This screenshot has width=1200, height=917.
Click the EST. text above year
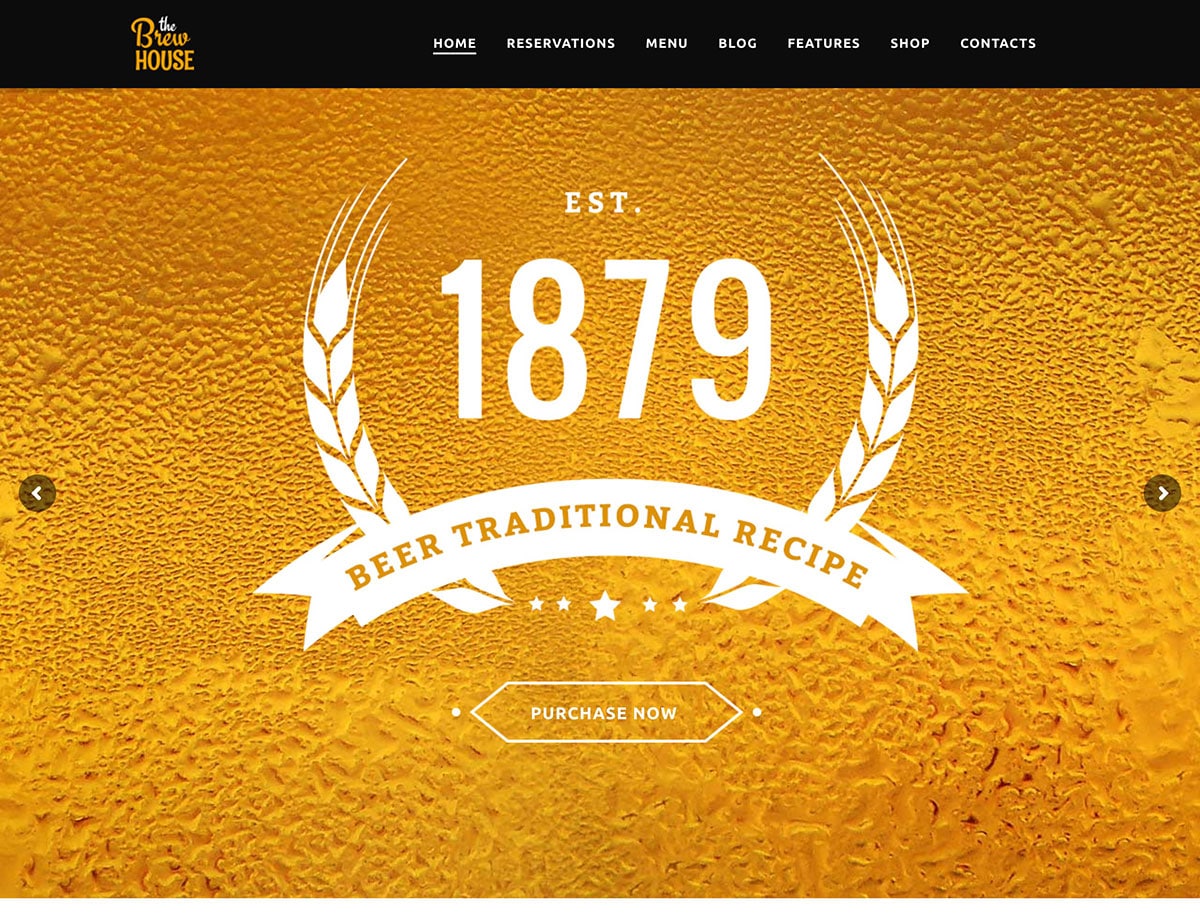pos(604,203)
